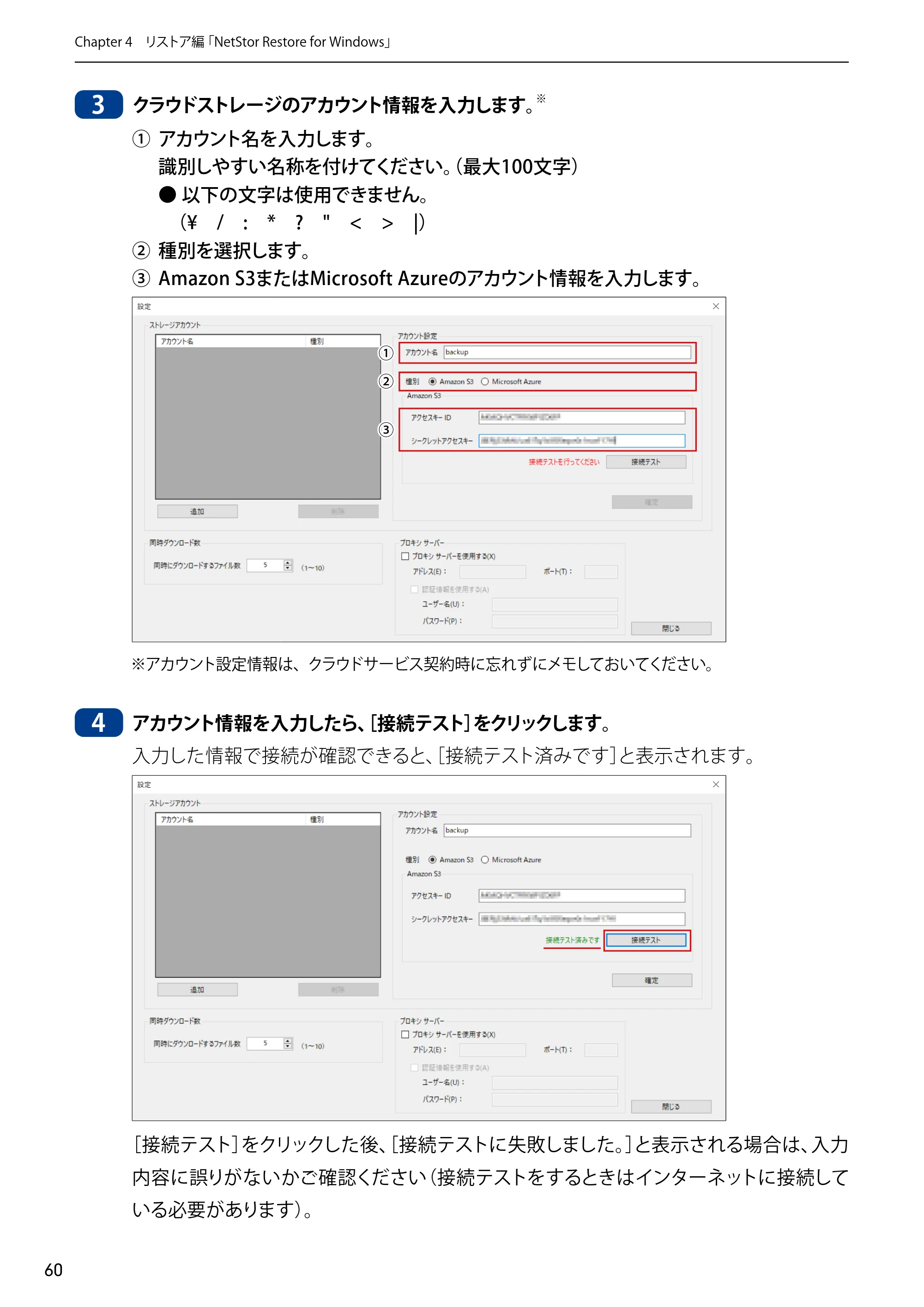
Task: Click the シークレットアクセスキー field in step 4 dialog
Action: [582, 919]
